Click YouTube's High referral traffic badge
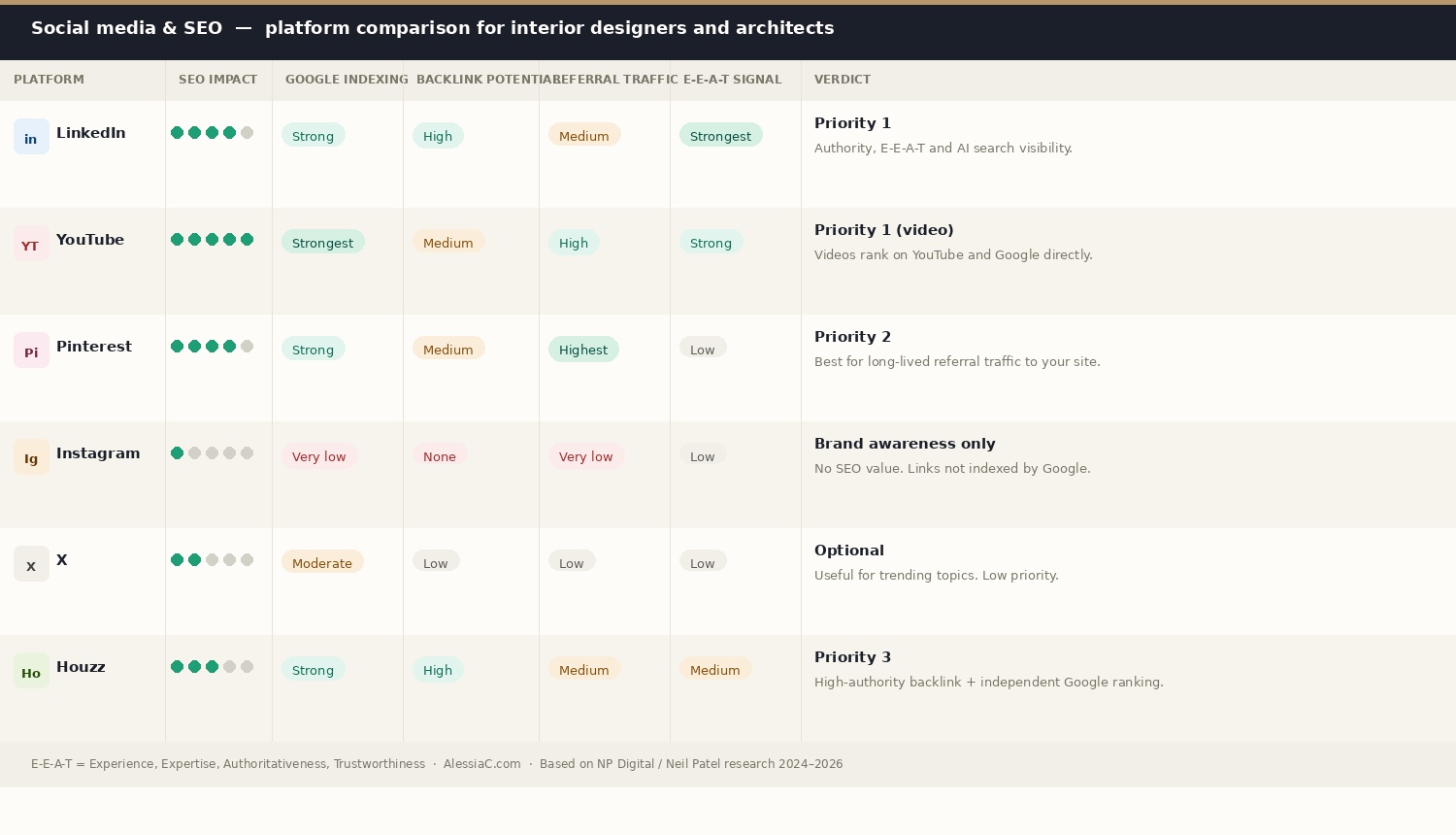 (574, 243)
